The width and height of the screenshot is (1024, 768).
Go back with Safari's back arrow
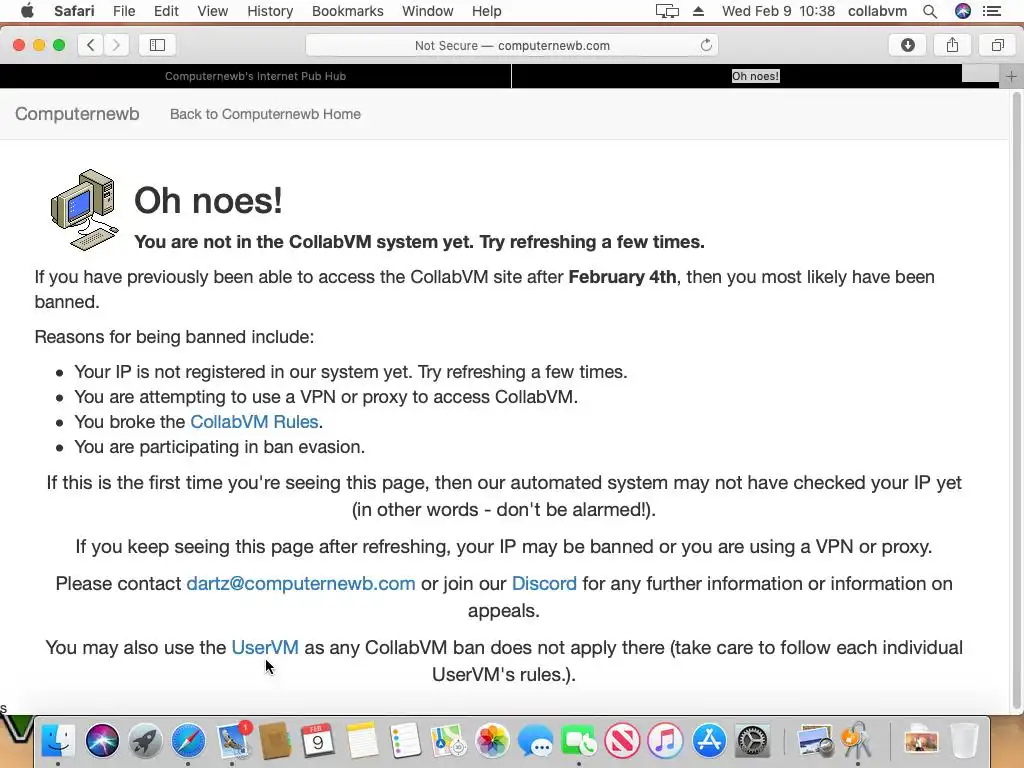pyautogui.click(x=91, y=45)
